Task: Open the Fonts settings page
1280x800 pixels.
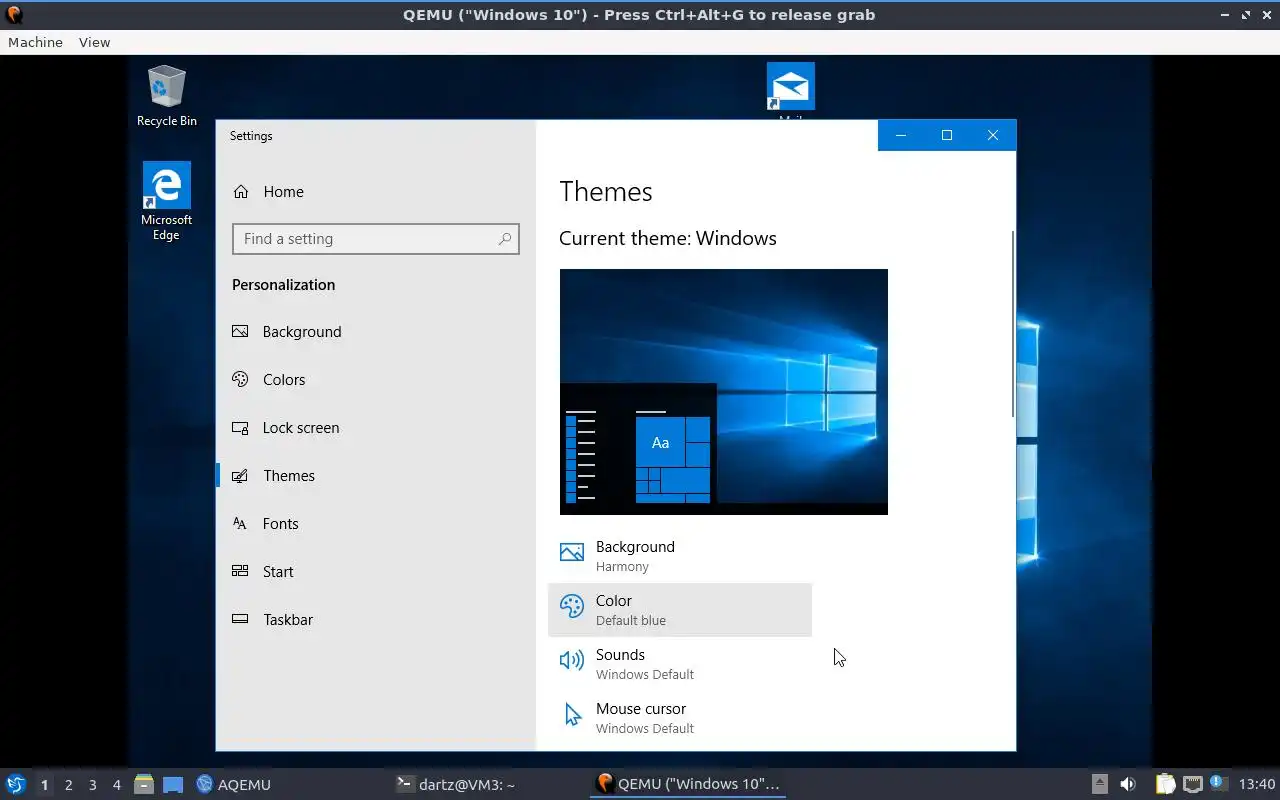Action: click(376, 524)
